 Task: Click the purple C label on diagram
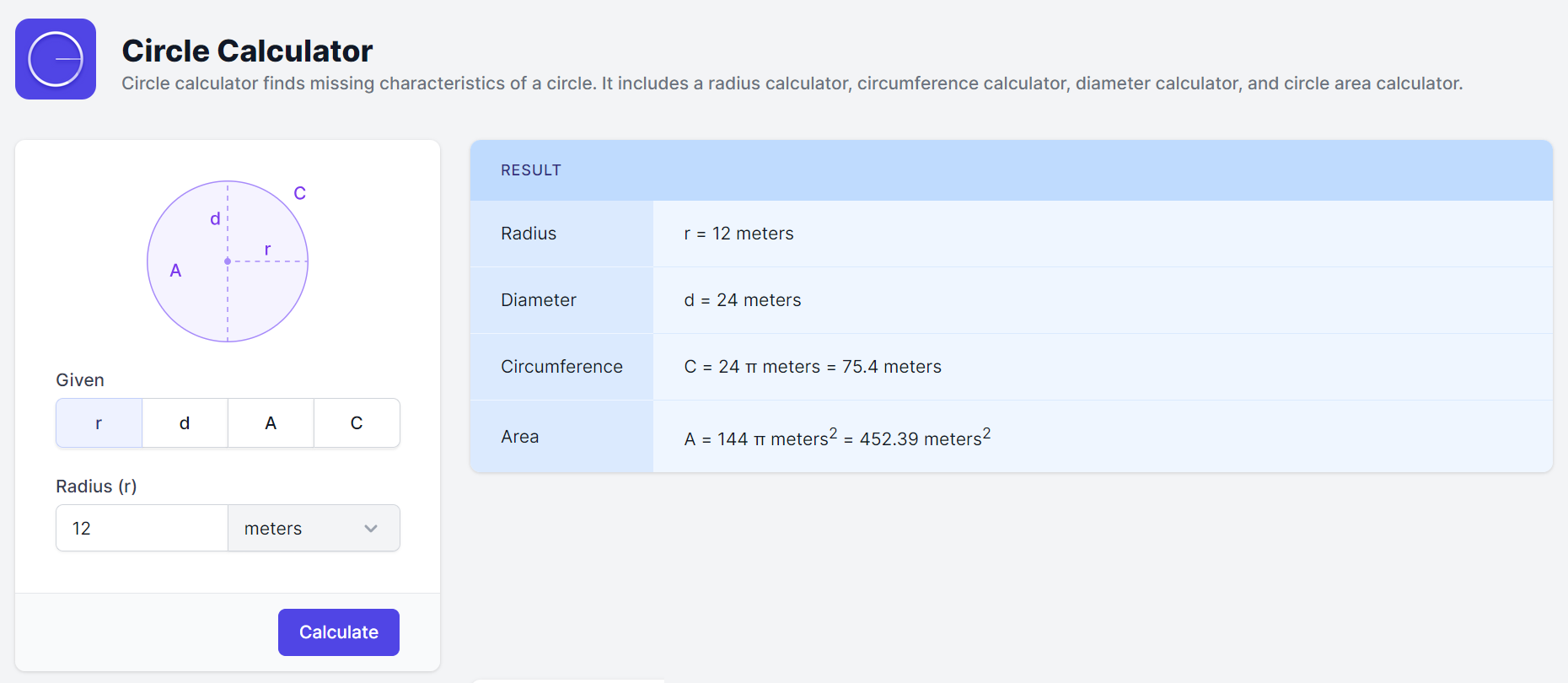(299, 193)
